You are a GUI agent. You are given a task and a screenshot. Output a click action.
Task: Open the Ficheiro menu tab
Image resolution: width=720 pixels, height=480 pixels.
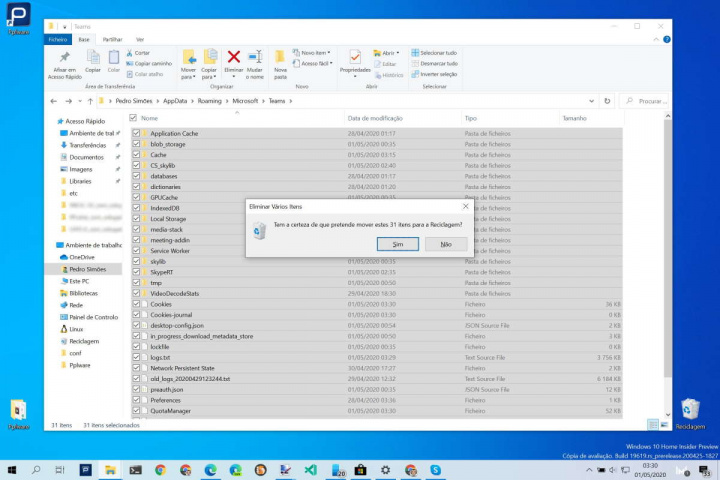pyautogui.click(x=58, y=39)
